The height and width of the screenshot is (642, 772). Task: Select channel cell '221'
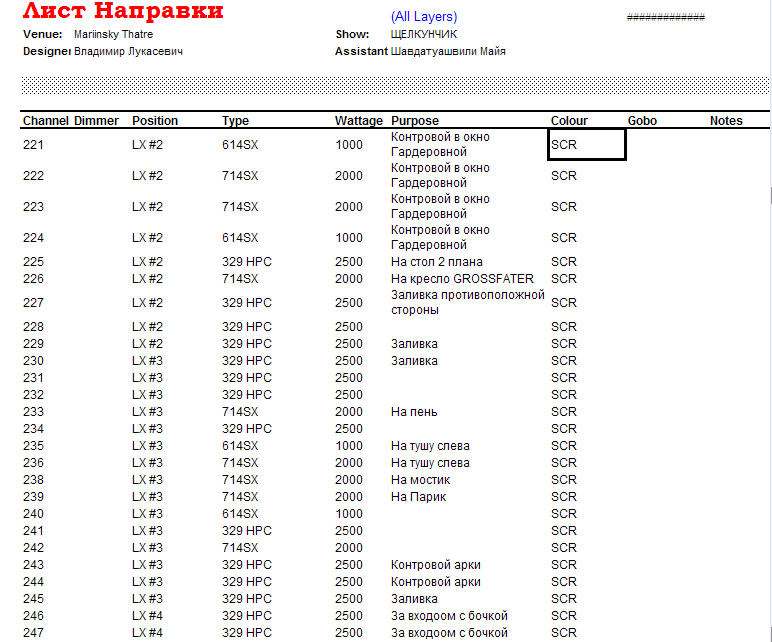33,145
